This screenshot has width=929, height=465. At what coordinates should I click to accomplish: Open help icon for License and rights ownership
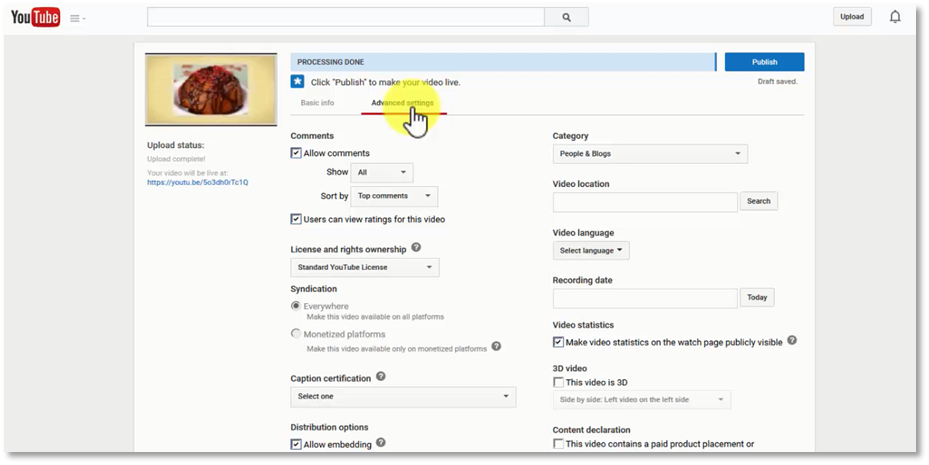click(416, 248)
